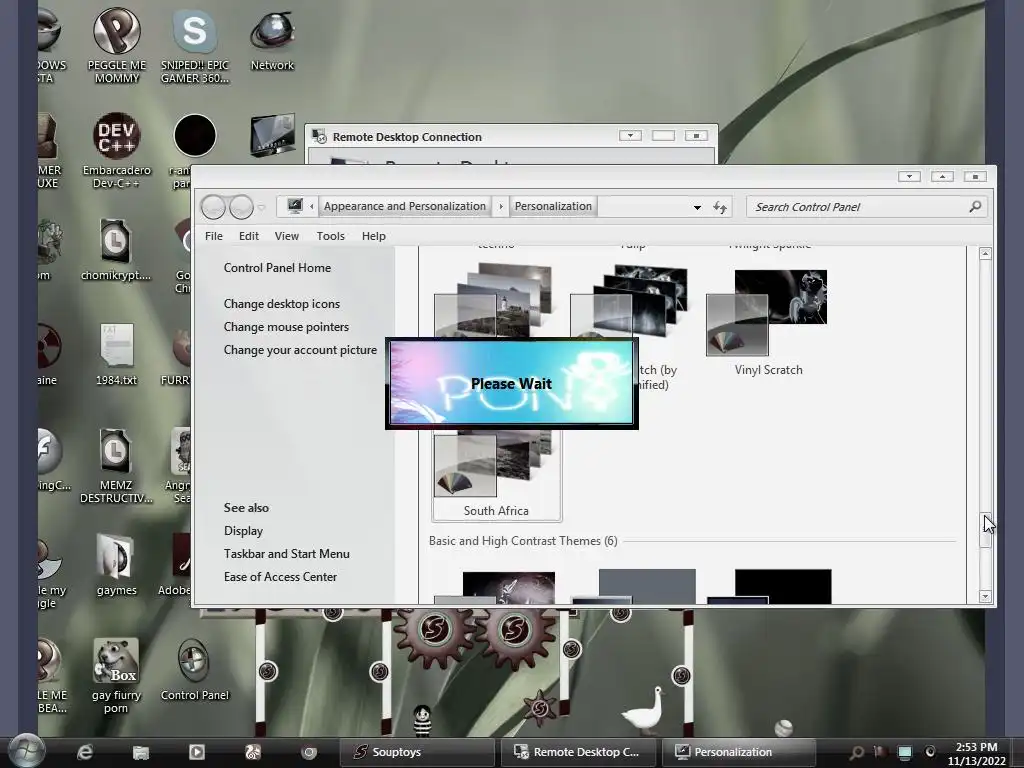This screenshot has height=768, width=1024.
Task: Click the Windows Start orb
Action: 25,752
